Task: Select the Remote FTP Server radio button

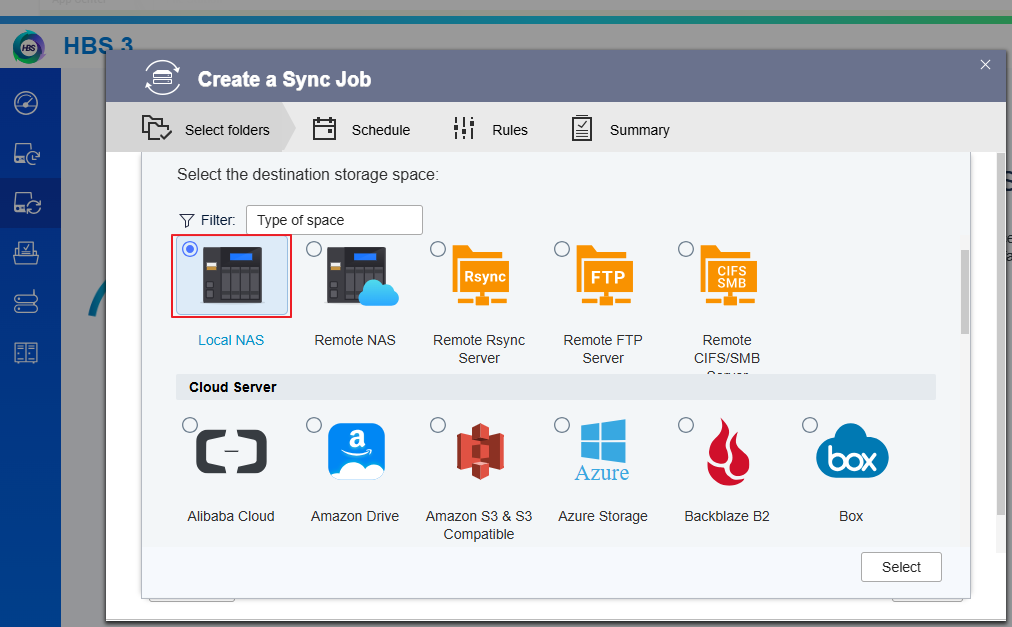Action: pyautogui.click(x=562, y=249)
